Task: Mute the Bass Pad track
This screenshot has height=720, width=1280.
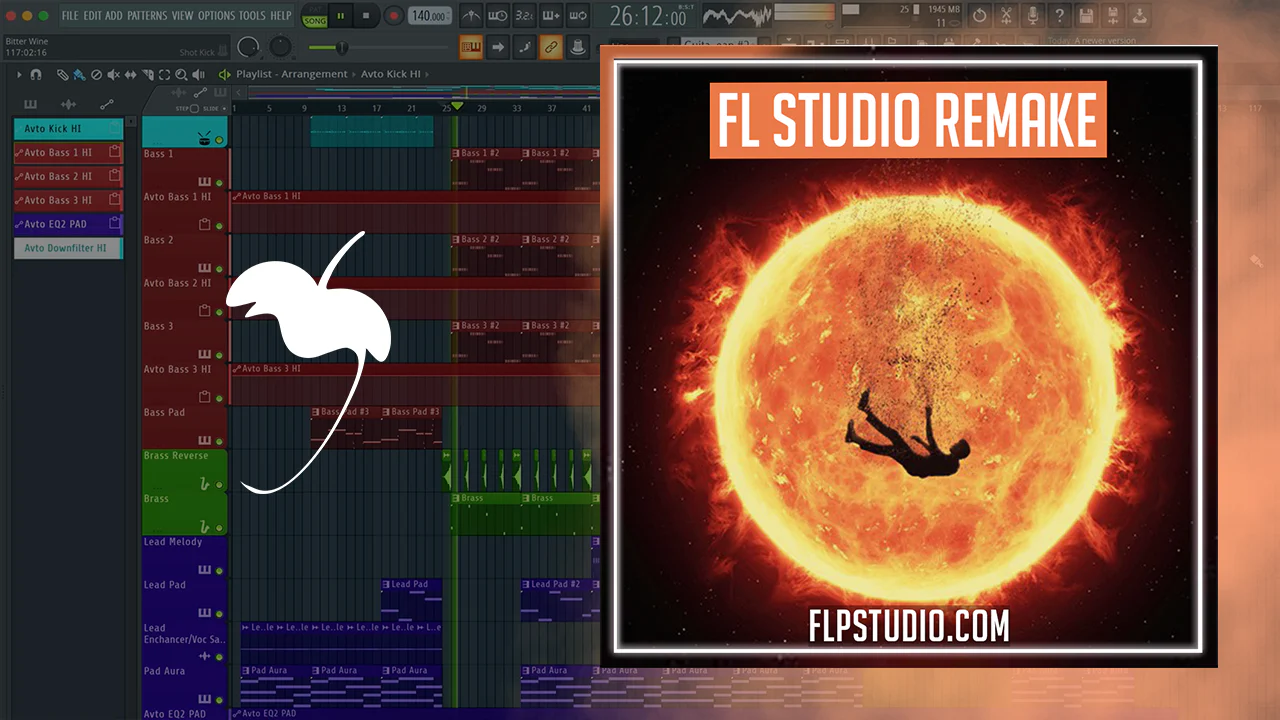Action: [x=219, y=441]
